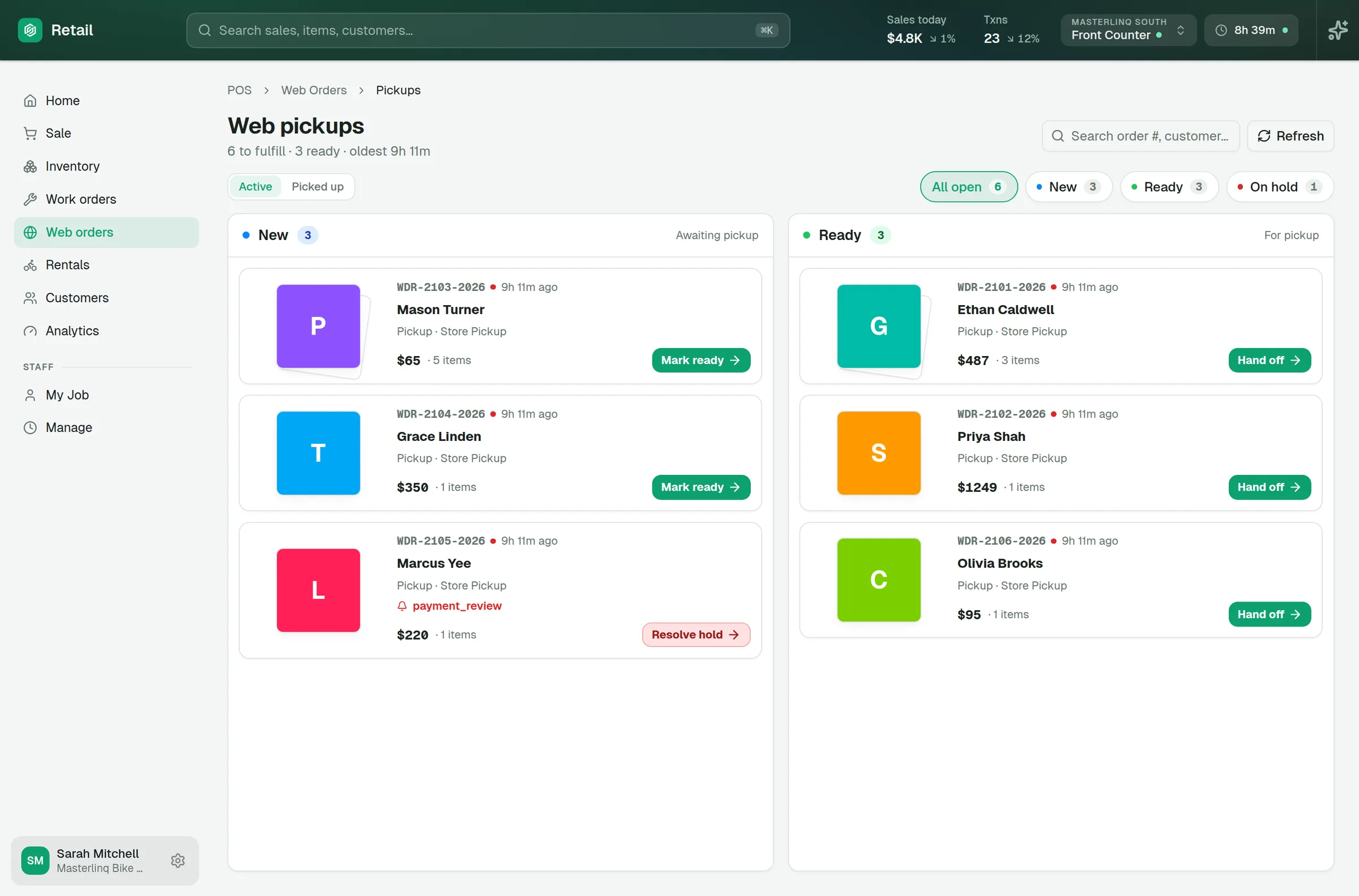This screenshot has height=896, width=1359.
Task: Open the Sale cart page
Action: pos(106,133)
